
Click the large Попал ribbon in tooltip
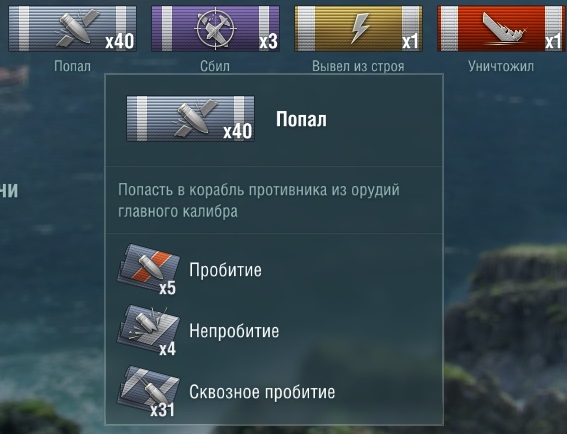(190, 119)
